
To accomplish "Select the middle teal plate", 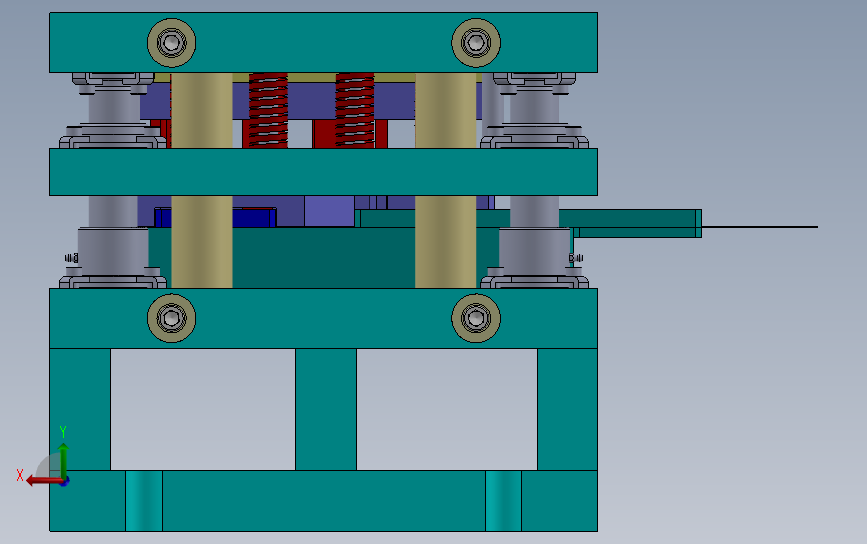I will click(323, 171).
